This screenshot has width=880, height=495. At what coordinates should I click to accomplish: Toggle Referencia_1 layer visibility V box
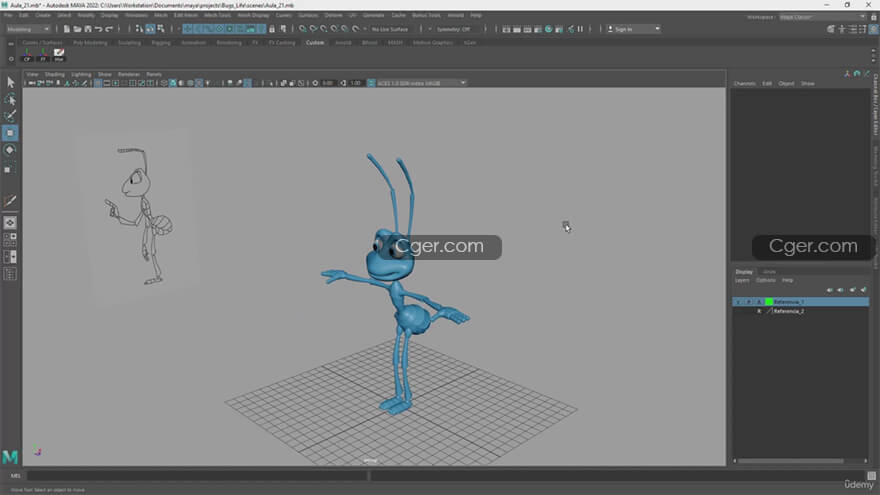(x=738, y=302)
